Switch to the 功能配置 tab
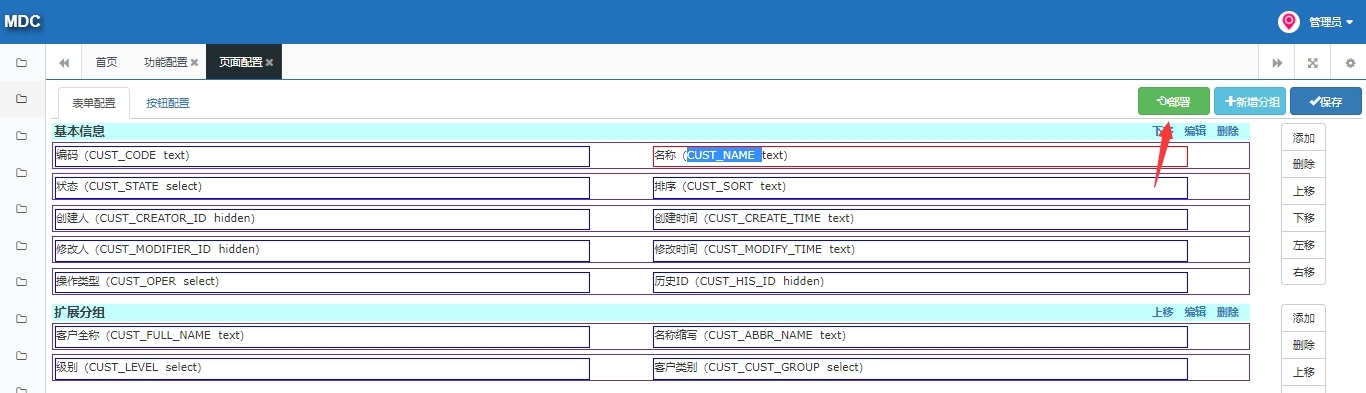Image resolution: width=1366 pixels, height=393 pixels. tap(165, 62)
